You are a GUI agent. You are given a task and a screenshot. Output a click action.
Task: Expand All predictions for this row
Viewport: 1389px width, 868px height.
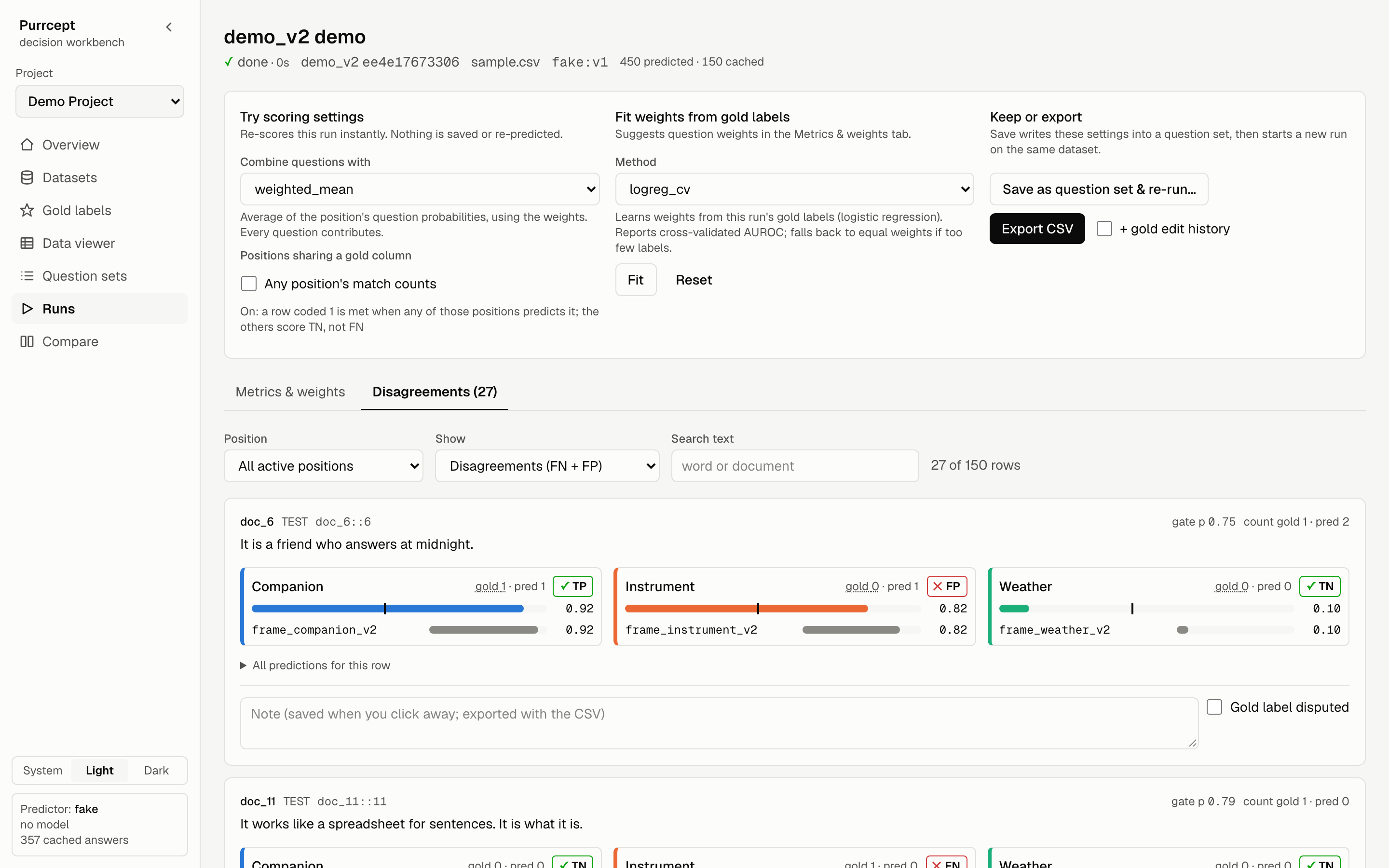point(315,665)
